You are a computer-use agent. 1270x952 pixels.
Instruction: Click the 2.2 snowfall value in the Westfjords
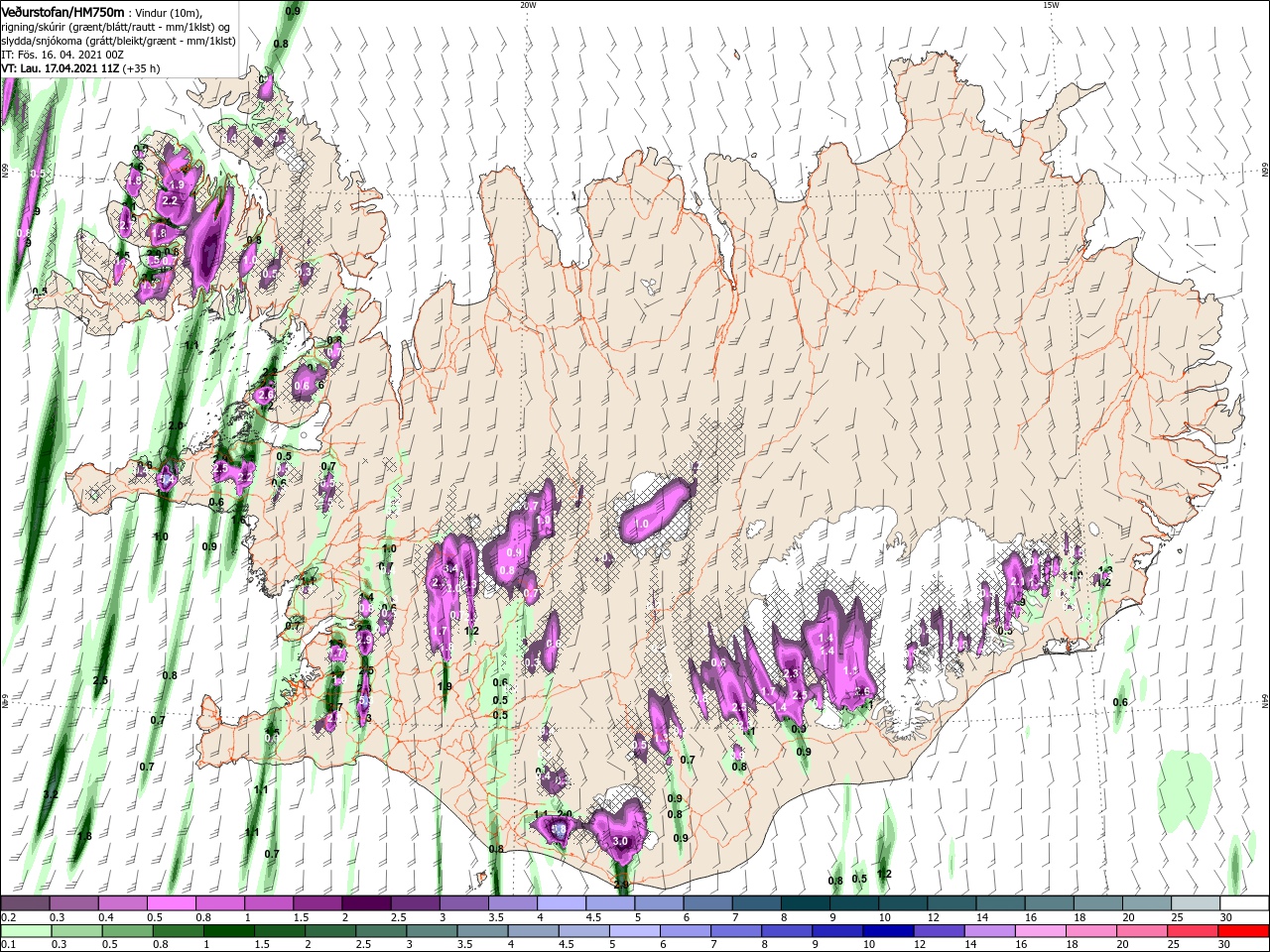(169, 201)
